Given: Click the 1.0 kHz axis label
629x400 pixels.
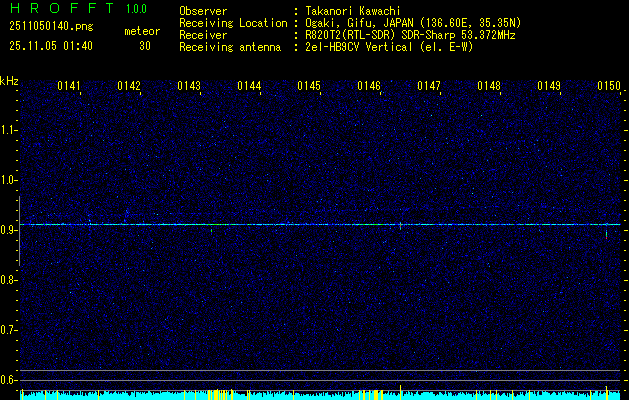Looking at the screenshot, I should coord(8,180).
